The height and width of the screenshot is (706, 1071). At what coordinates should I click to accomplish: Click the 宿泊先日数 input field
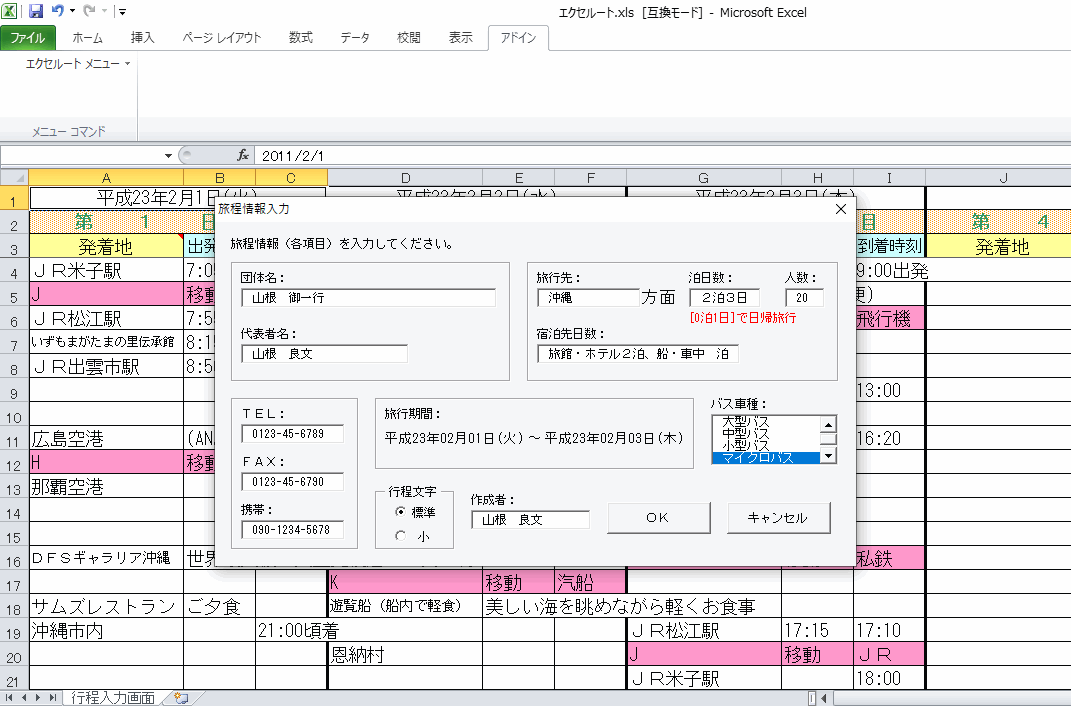638,354
